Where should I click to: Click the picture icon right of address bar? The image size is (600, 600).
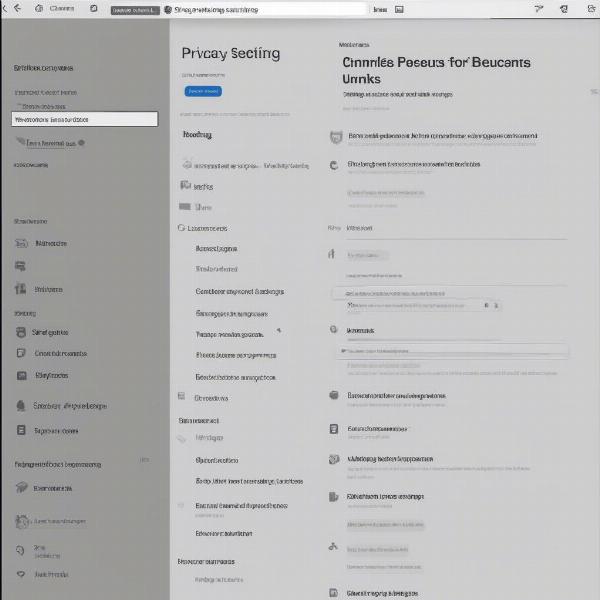(399, 10)
